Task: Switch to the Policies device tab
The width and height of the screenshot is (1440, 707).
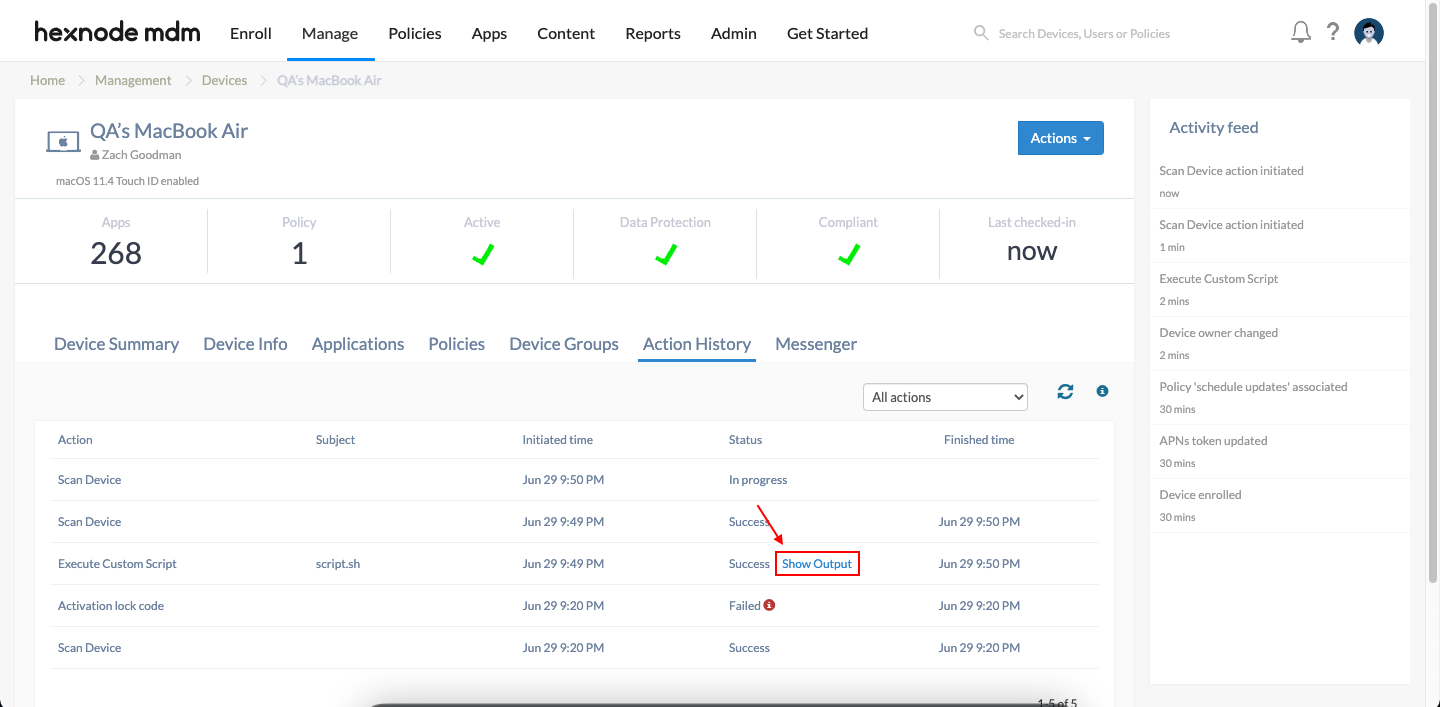Action: [x=457, y=344]
